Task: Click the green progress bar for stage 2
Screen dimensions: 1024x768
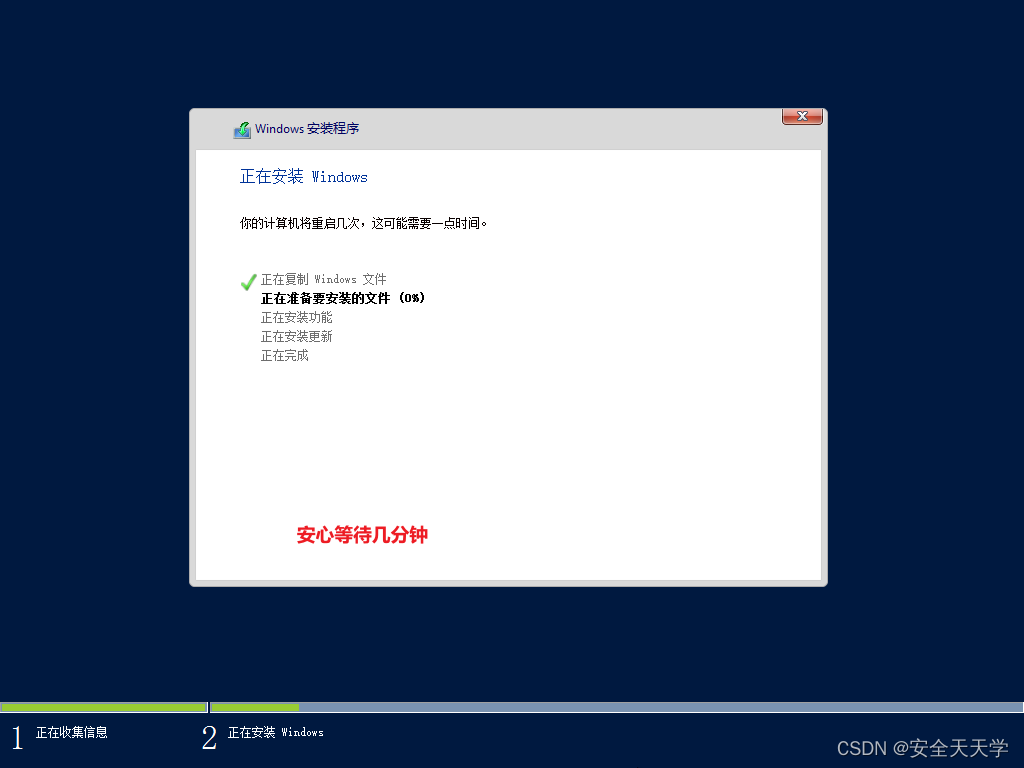Action: (253, 707)
